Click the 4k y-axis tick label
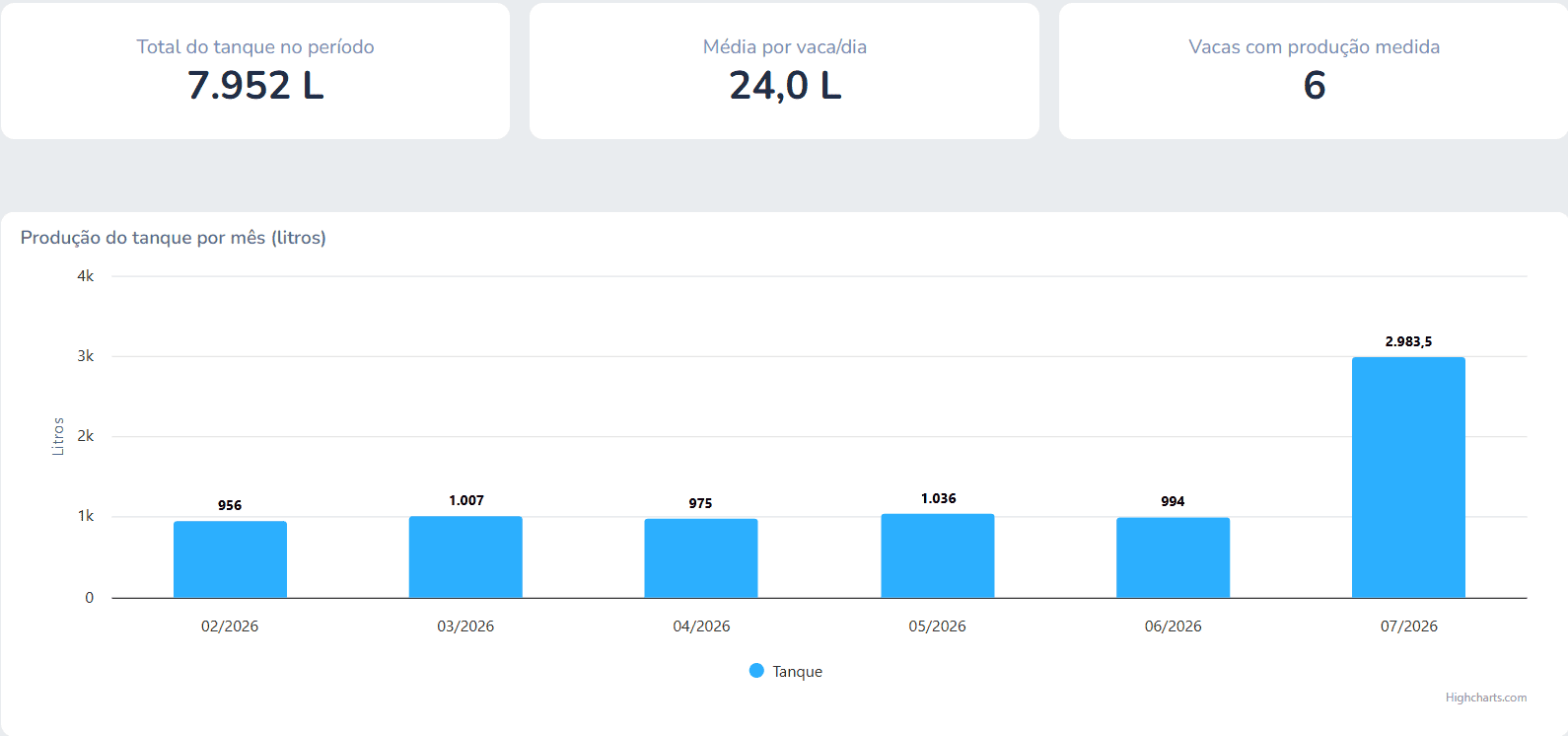The height and width of the screenshot is (736, 1568). tap(86, 276)
